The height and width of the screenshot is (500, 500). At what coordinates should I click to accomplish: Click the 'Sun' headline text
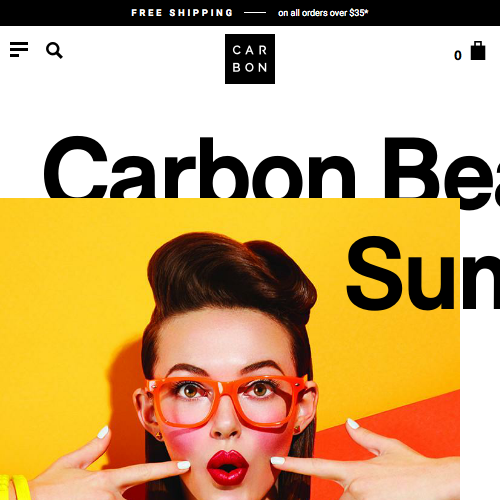[423, 273]
